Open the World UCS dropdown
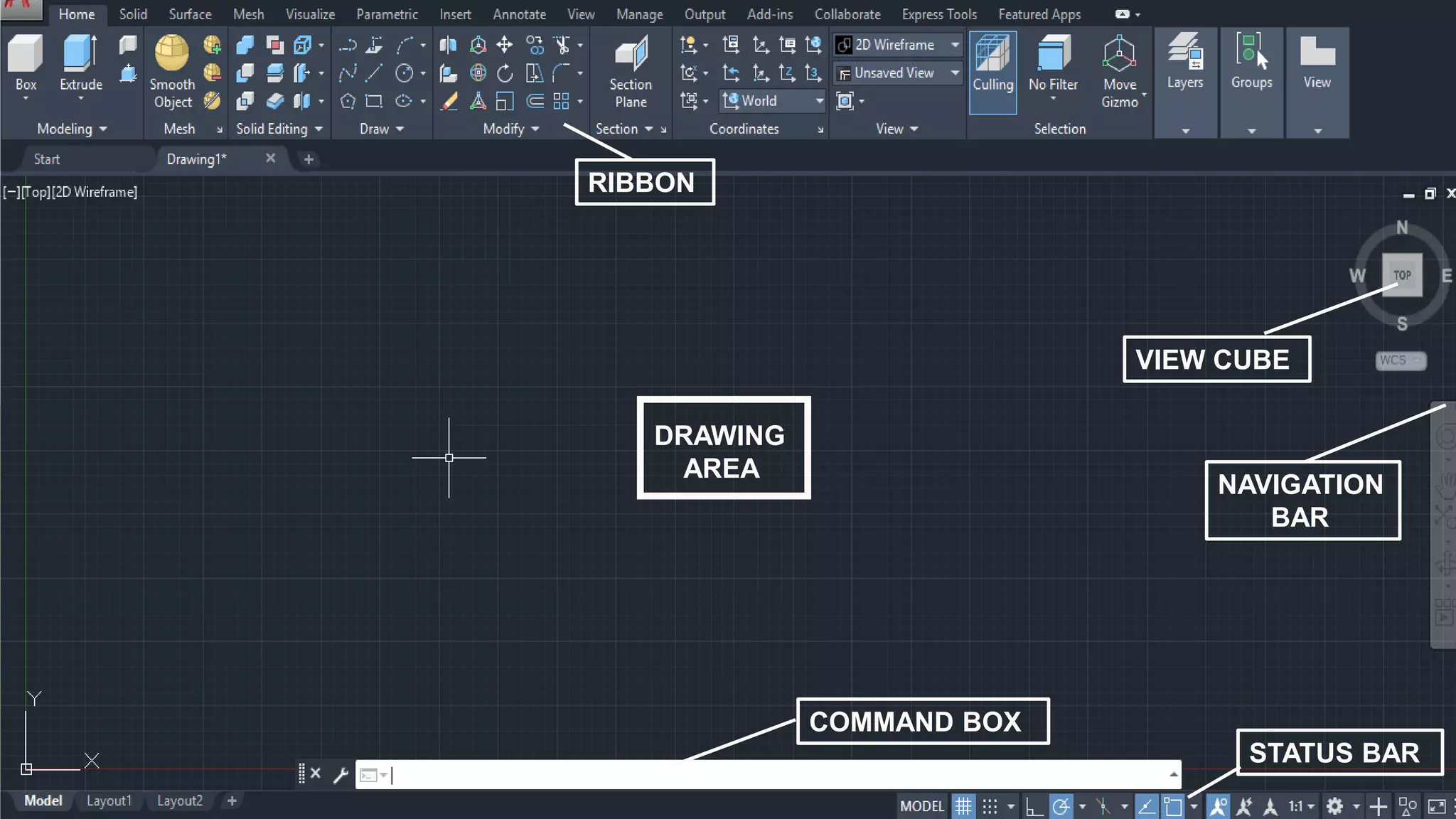The image size is (1456, 819). point(773,101)
